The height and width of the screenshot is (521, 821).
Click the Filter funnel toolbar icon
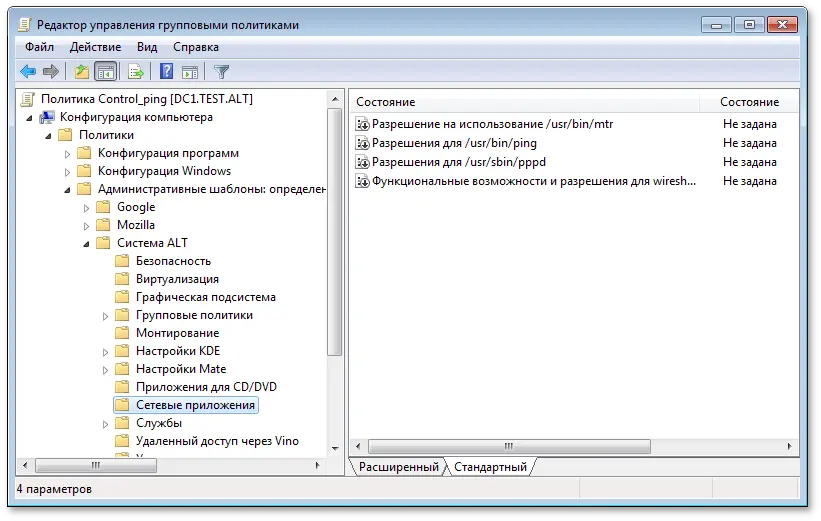point(222,71)
